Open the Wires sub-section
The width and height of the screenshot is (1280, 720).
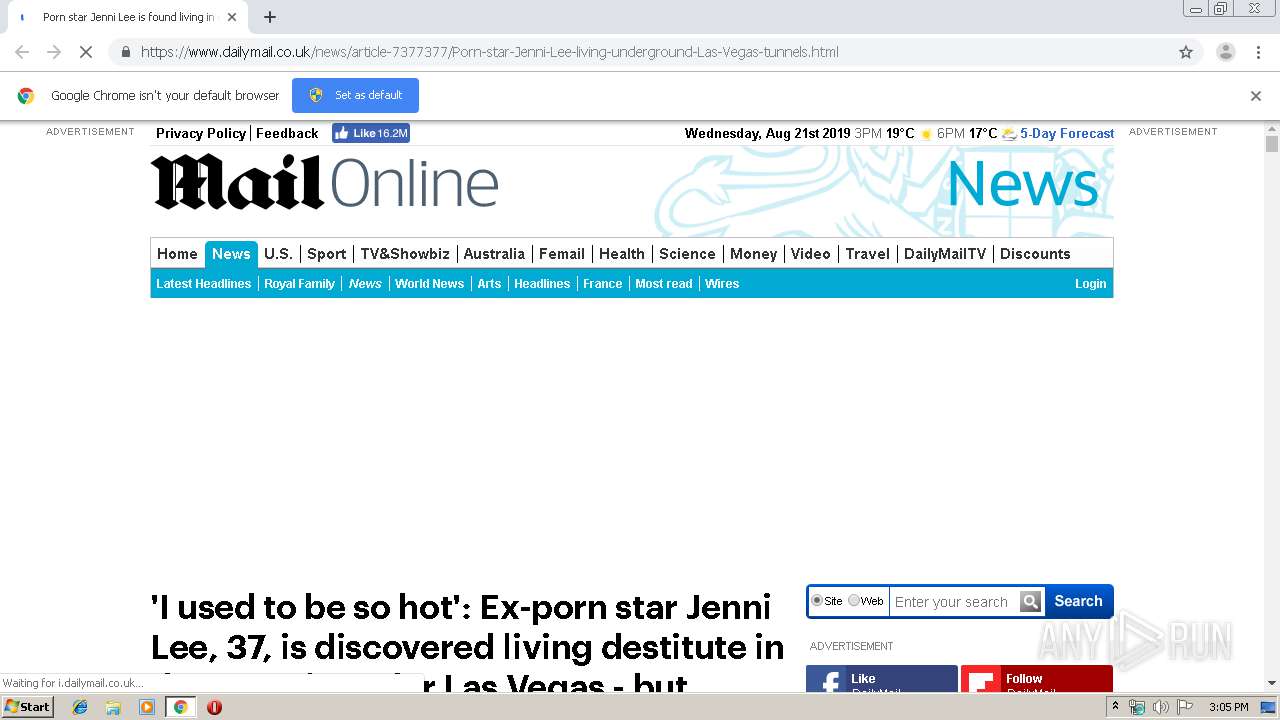722,284
